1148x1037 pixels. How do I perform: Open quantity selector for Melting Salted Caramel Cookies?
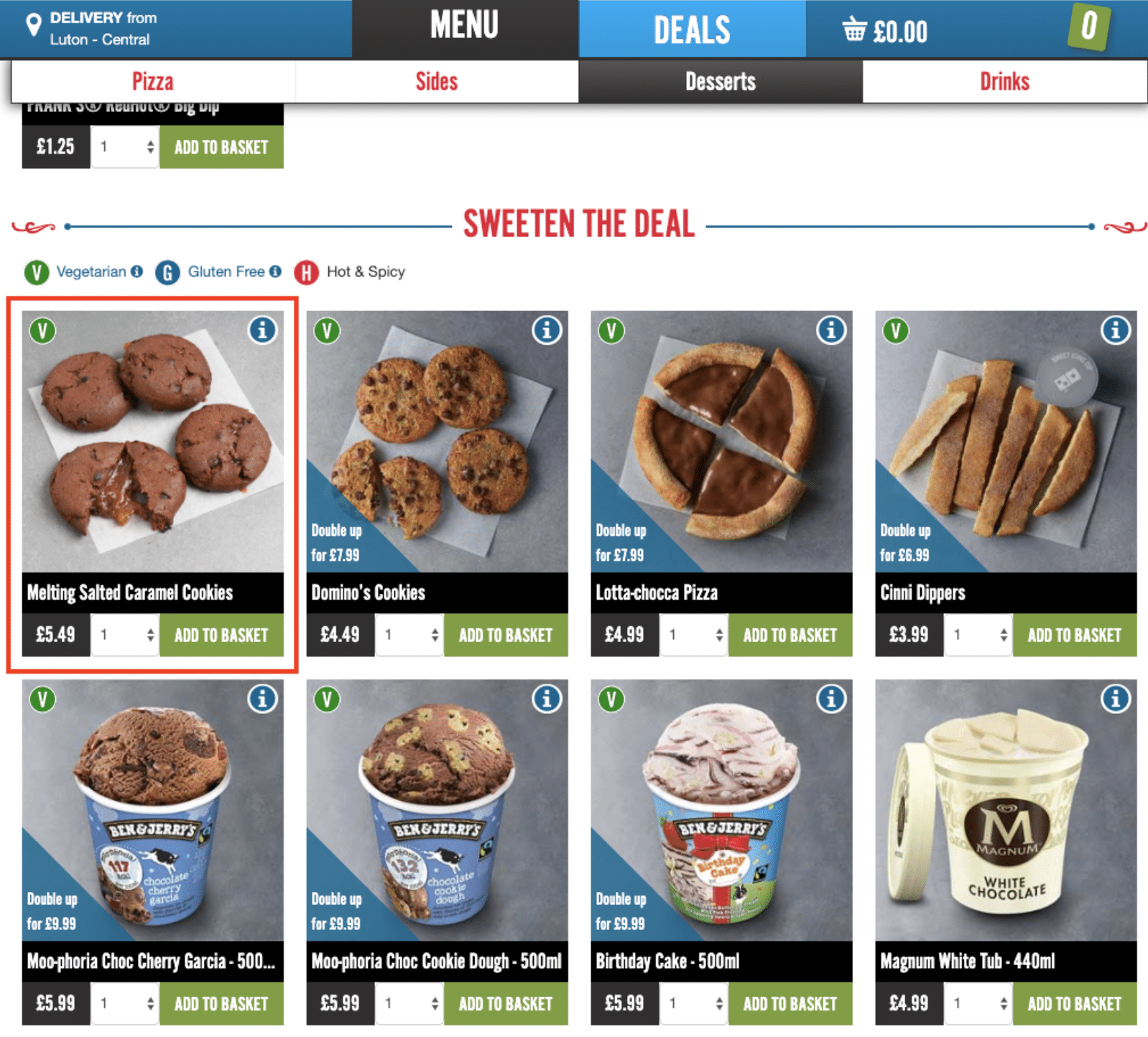[125, 635]
